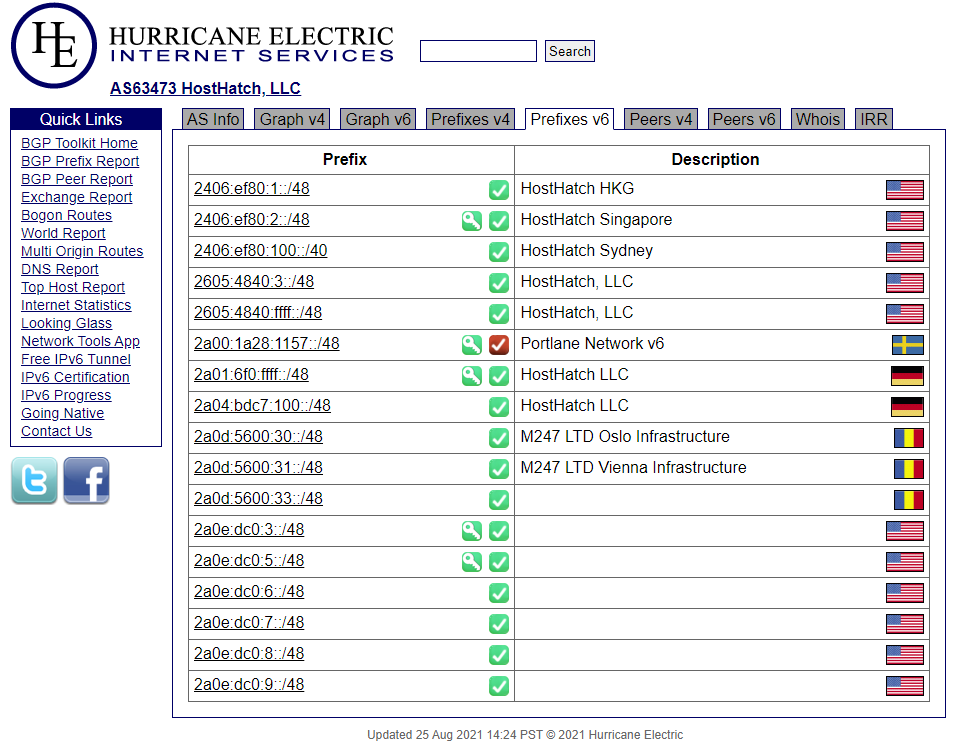Open the Peers v4 tab
Image resolution: width=959 pixels, height=749 pixels.
pos(661,119)
